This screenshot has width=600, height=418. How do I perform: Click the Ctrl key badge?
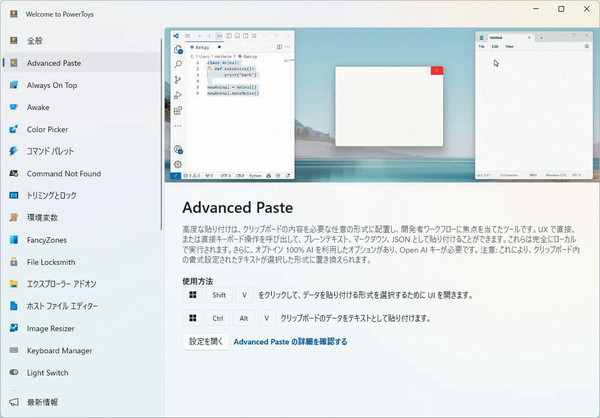coord(218,318)
